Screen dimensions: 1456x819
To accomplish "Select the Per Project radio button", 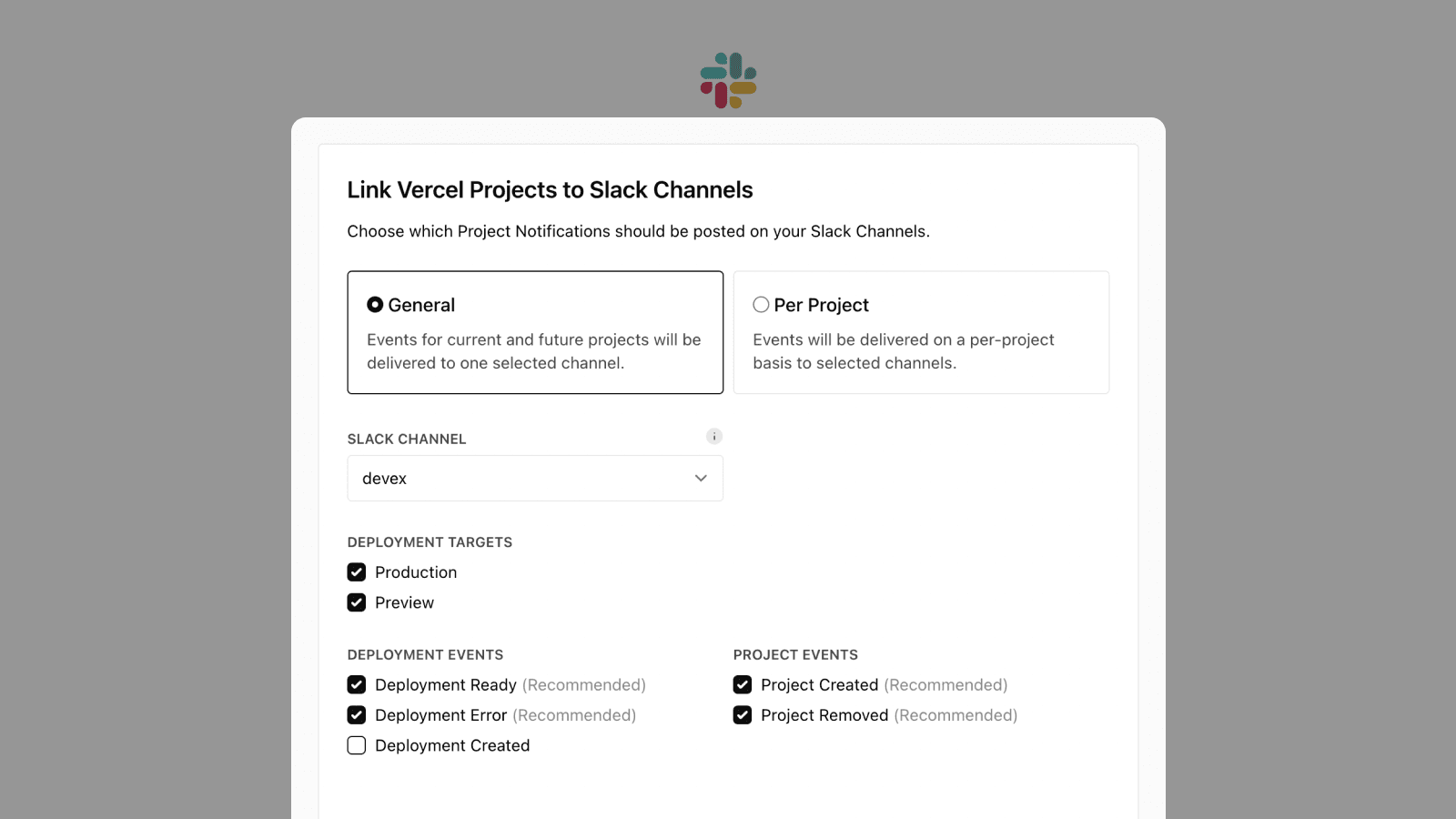I will (761, 305).
